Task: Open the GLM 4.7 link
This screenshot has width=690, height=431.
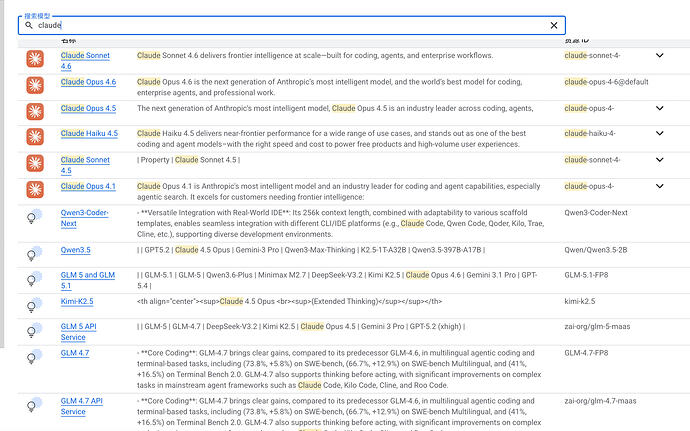Action: point(75,353)
